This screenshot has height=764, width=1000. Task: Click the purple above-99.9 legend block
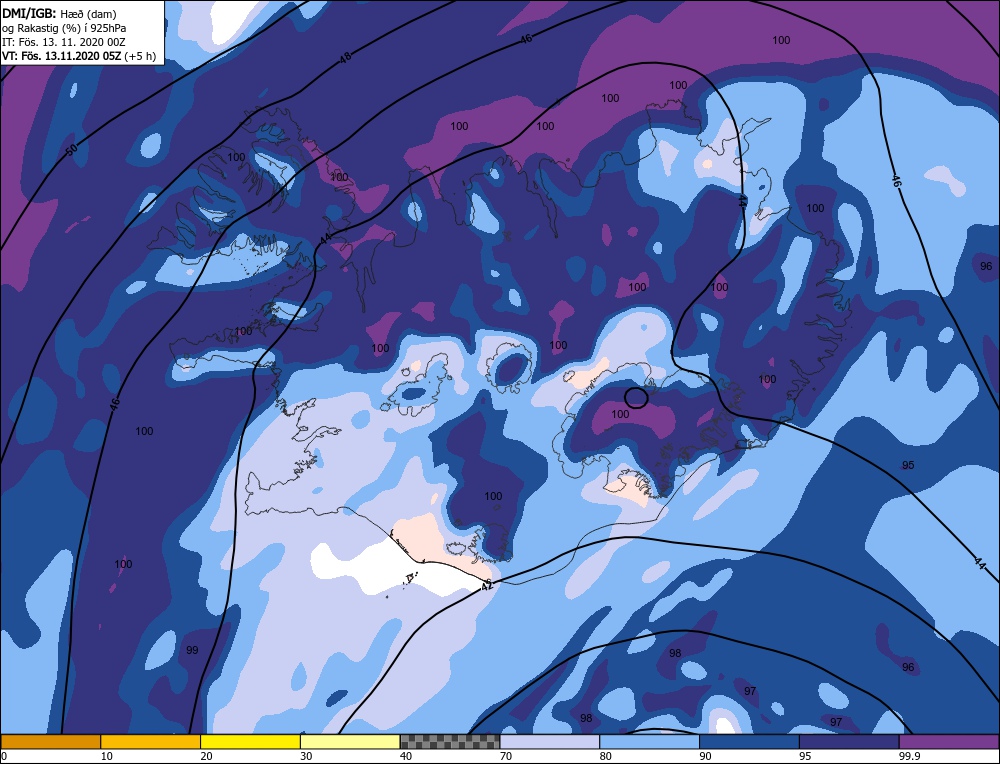click(949, 741)
